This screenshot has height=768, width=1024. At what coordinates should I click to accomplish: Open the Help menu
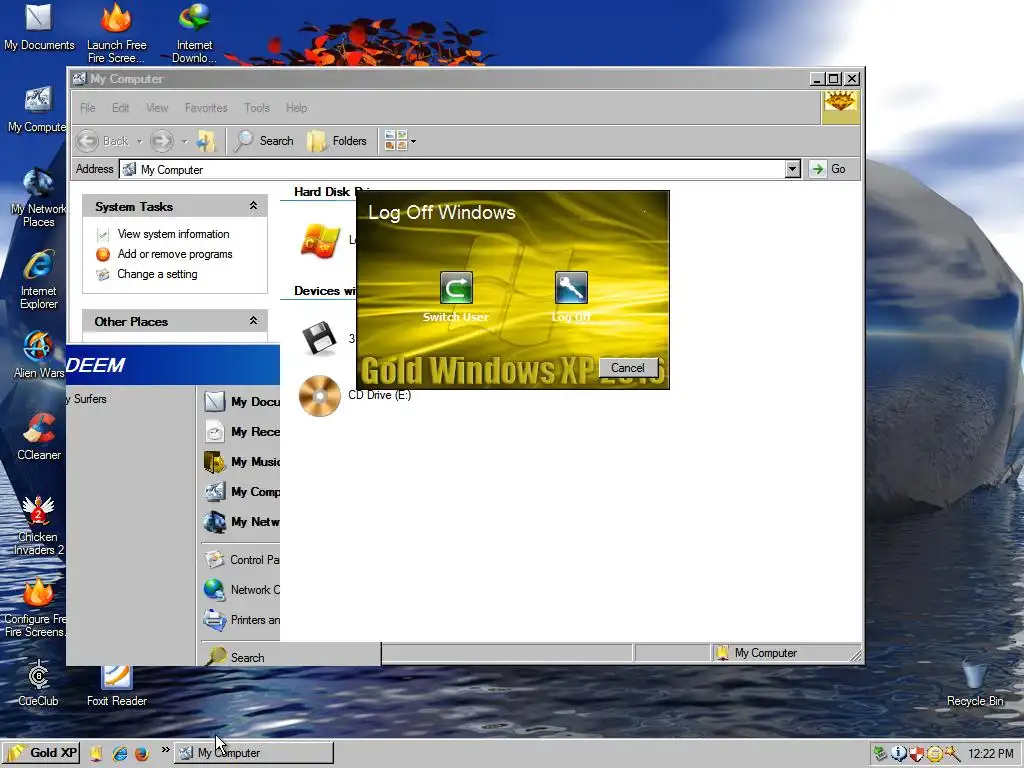296,108
